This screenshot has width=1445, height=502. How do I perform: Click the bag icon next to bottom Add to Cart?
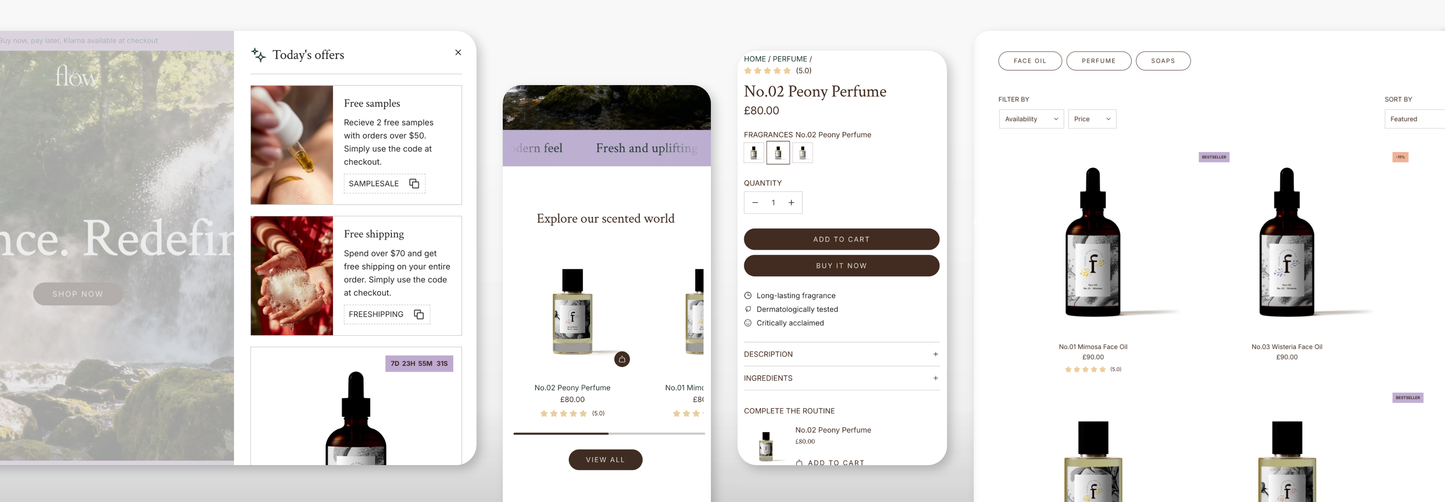pyautogui.click(x=799, y=463)
